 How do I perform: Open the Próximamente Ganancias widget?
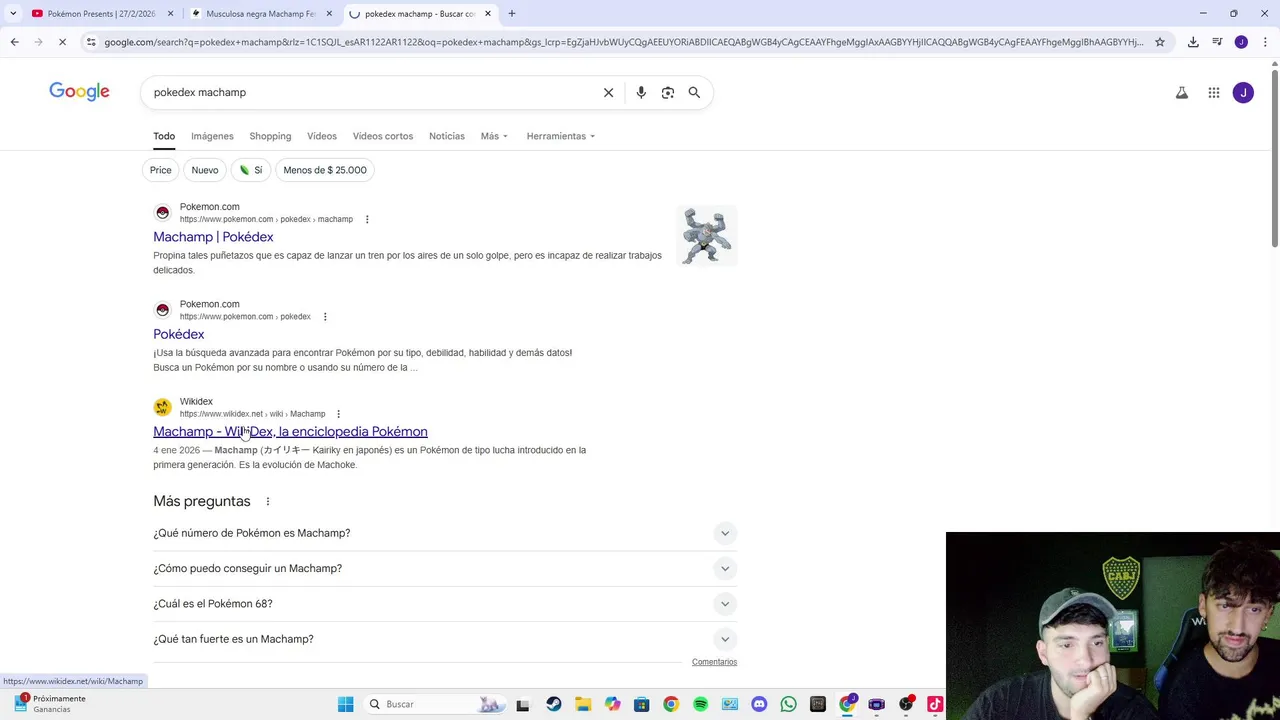click(x=50, y=704)
